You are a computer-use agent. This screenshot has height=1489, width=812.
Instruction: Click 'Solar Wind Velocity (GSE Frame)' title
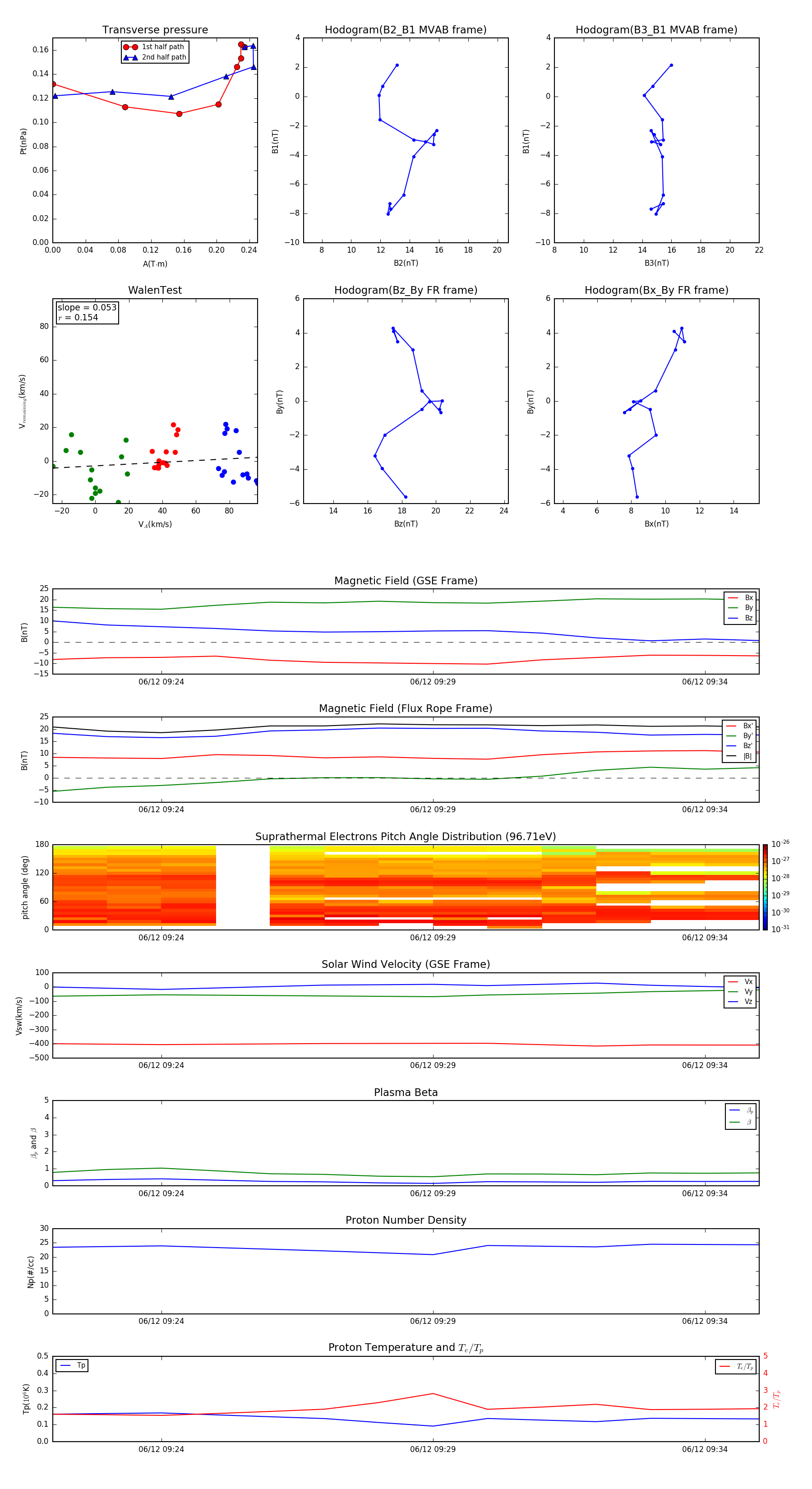[406, 965]
